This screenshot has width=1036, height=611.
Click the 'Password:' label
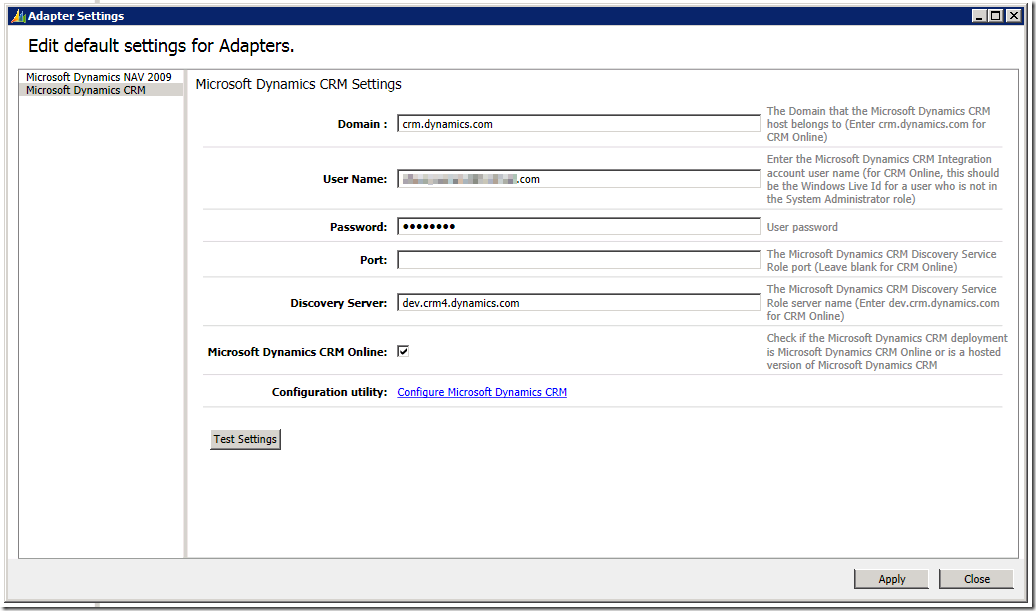(359, 227)
